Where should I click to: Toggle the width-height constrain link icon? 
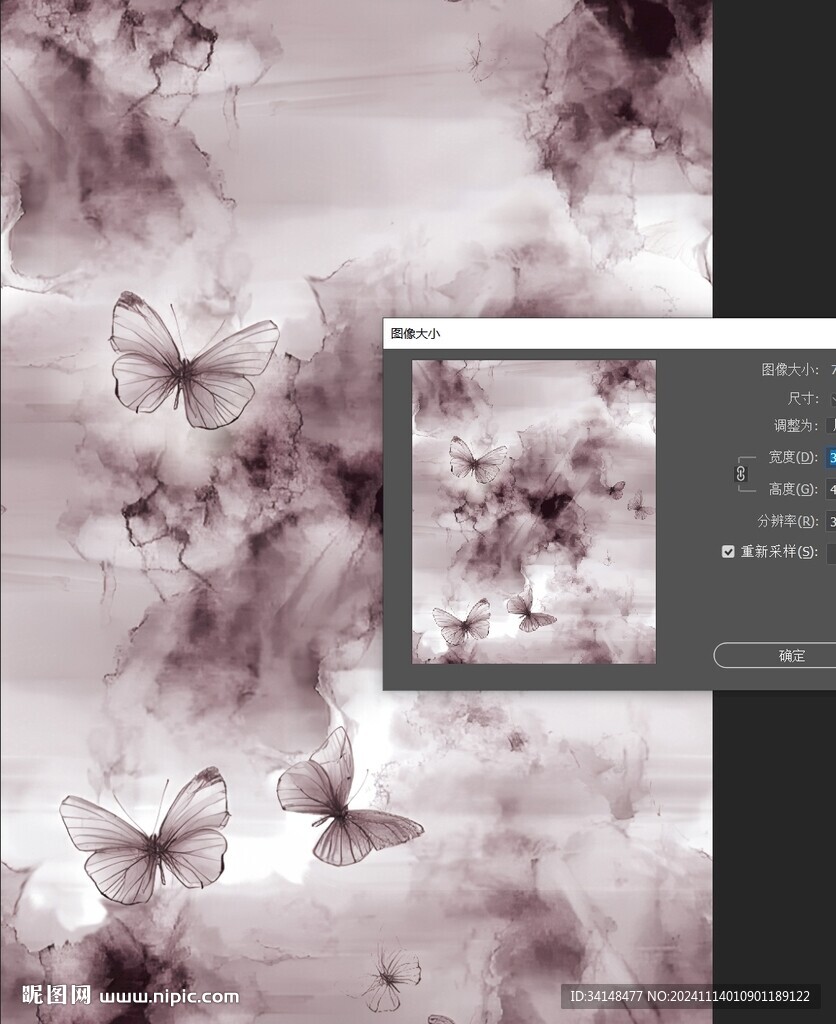point(741,473)
